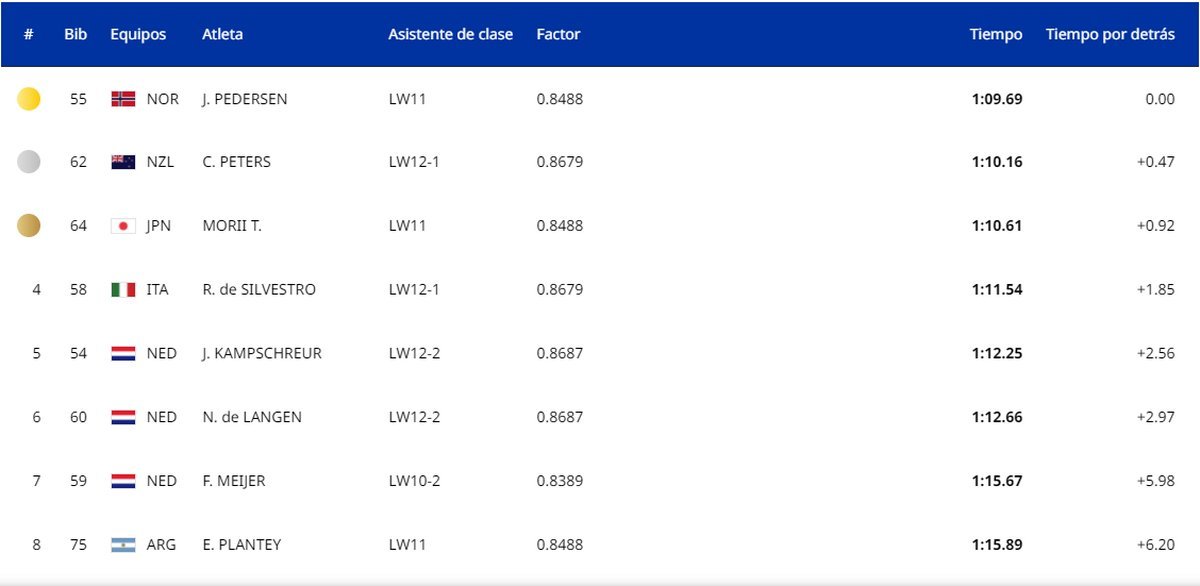Click the Tiempo por detrás header
Screen dimensions: 1200x586
[1110, 34]
